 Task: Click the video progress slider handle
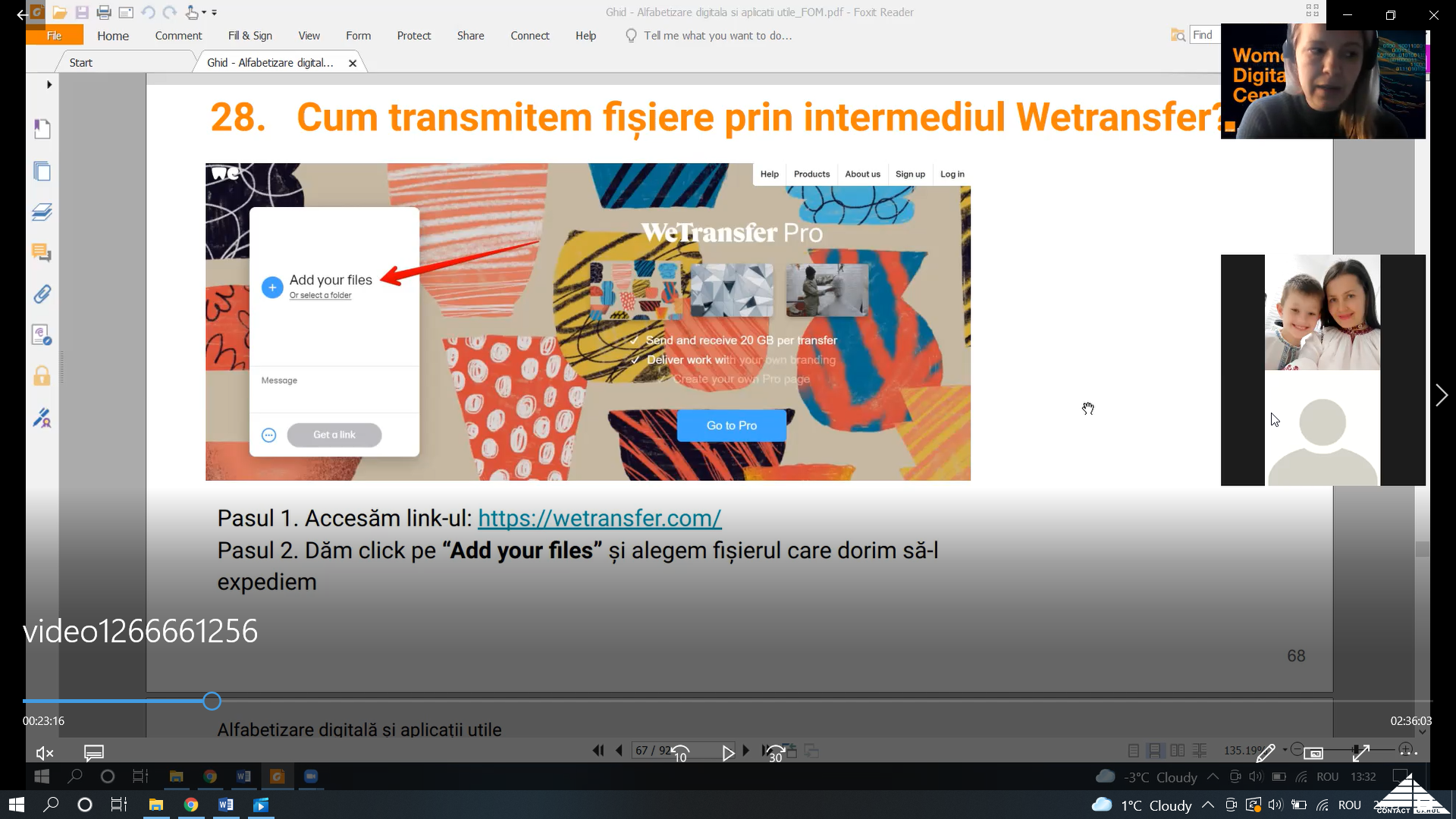tap(212, 701)
